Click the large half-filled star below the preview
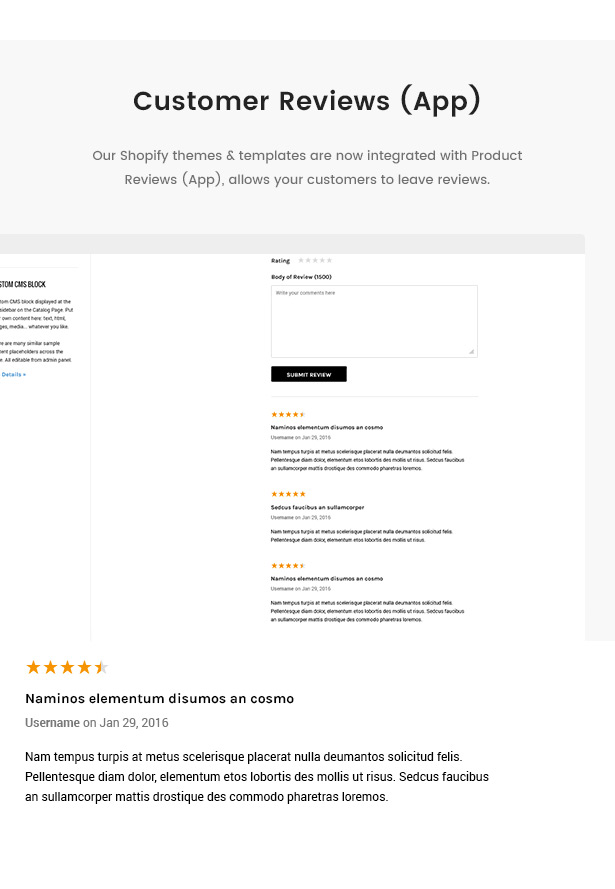 tap(101, 667)
